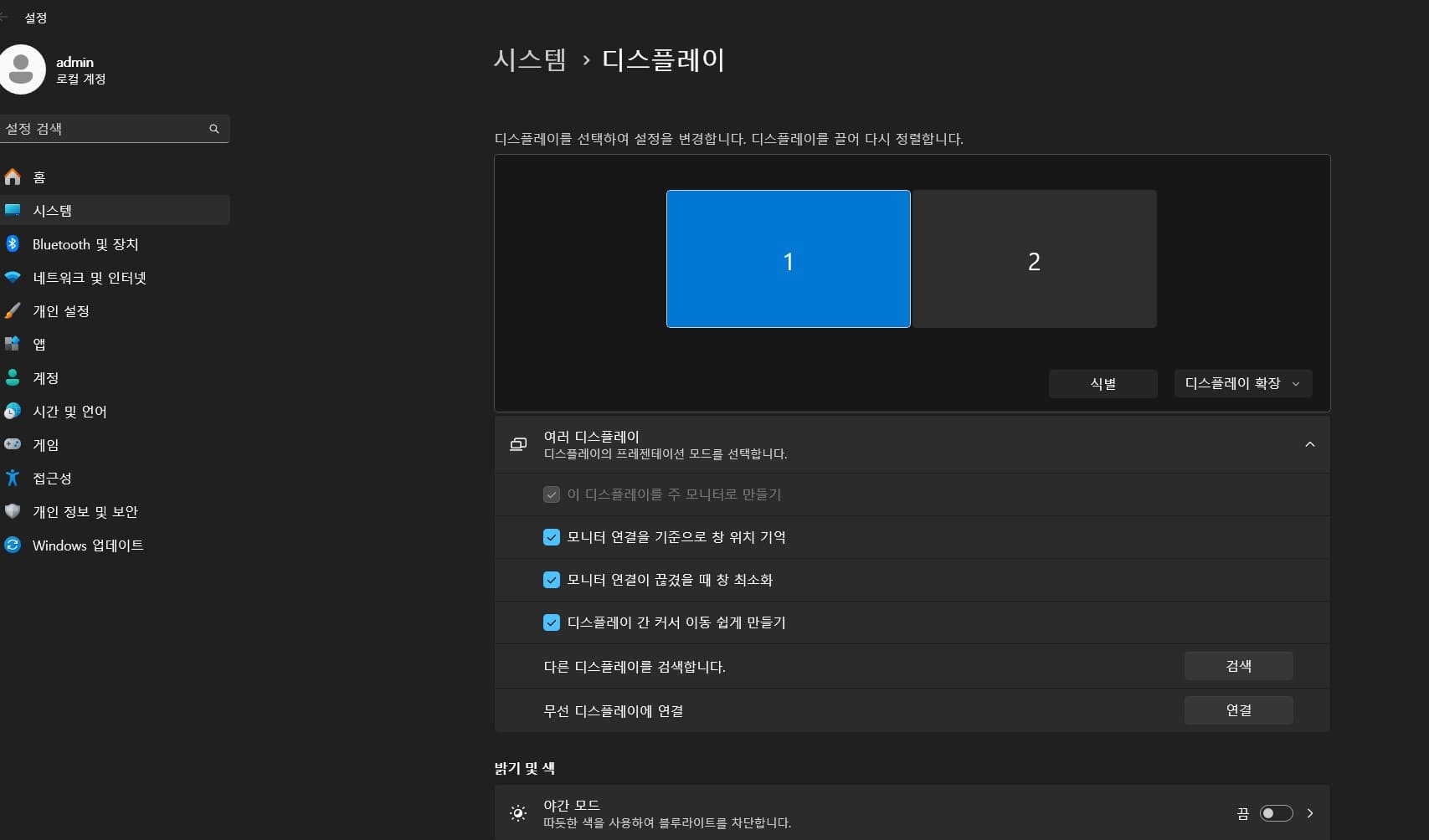The height and width of the screenshot is (840, 1429).
Task: Expand 야간 모드 options with the chevron
Action: [x=1310, y=812]
